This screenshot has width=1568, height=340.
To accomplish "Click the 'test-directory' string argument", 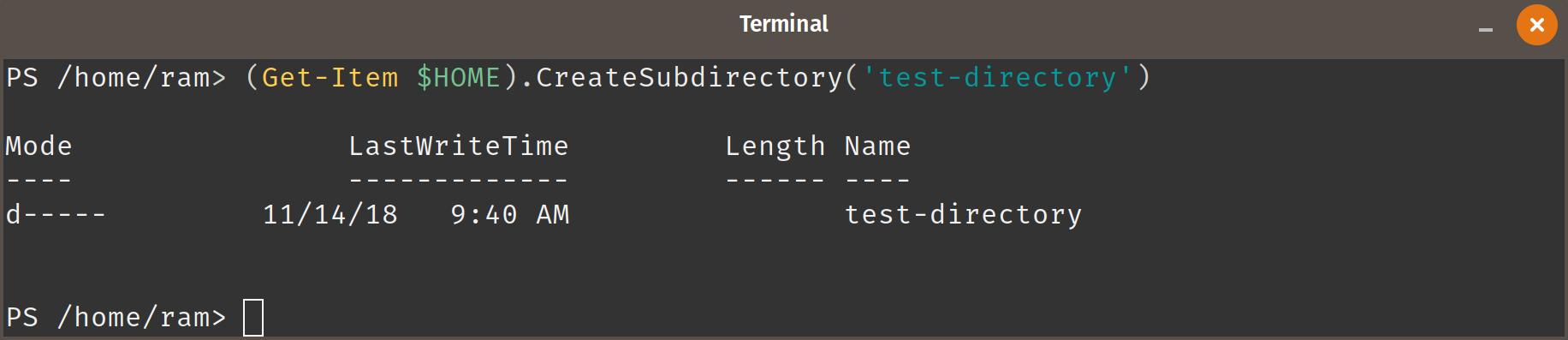I will click(998, 78).
